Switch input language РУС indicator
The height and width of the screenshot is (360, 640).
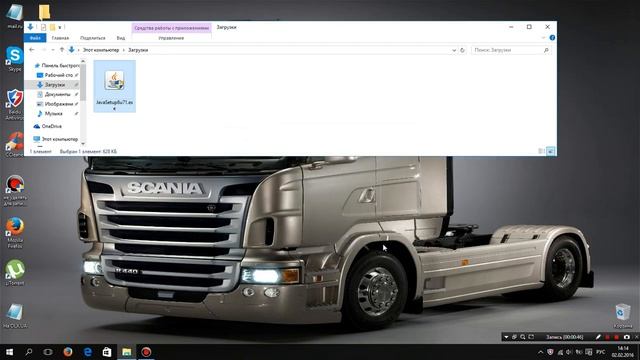tap(600, 352)
